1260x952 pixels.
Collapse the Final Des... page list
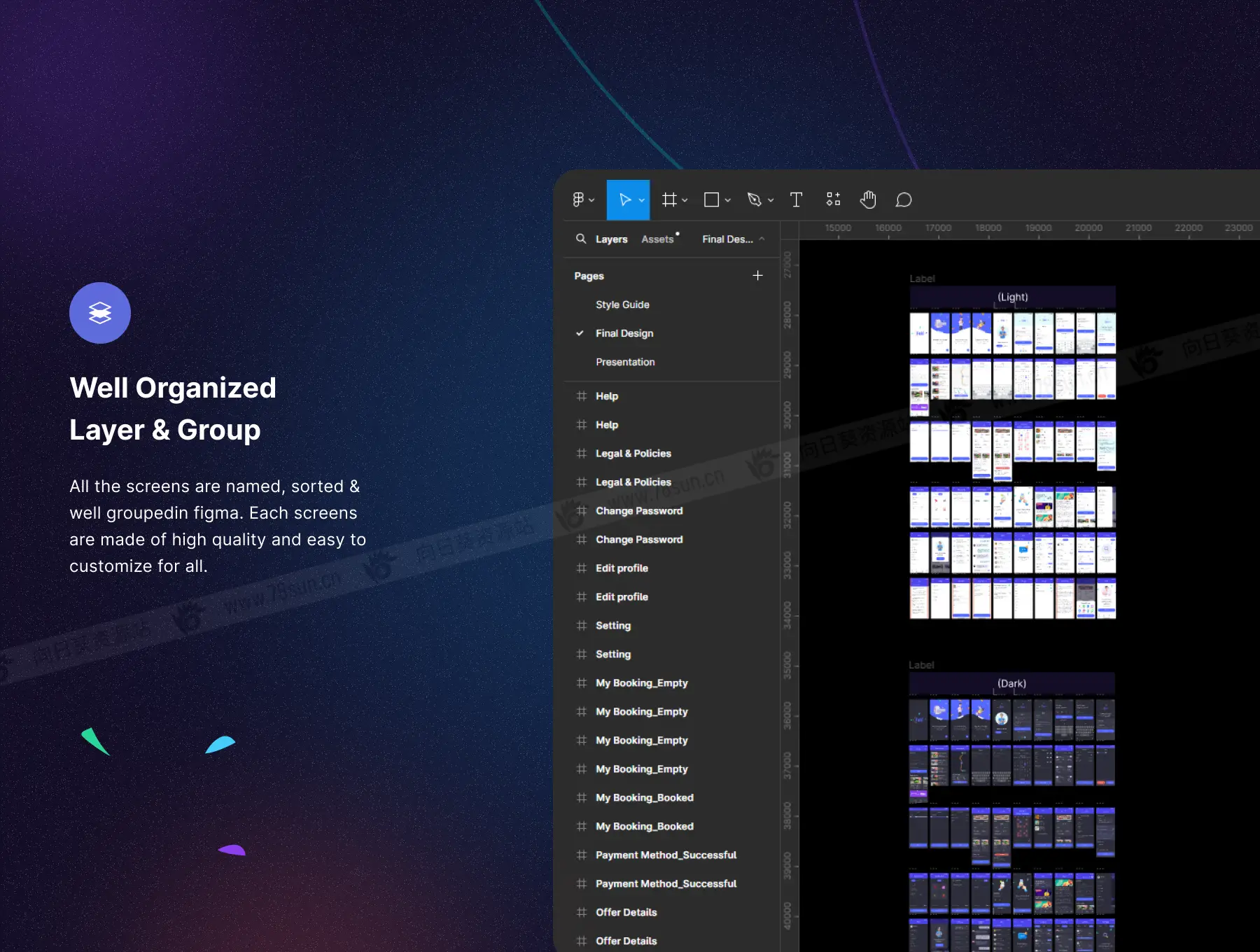pyautogui.click(x=762, y=239)
